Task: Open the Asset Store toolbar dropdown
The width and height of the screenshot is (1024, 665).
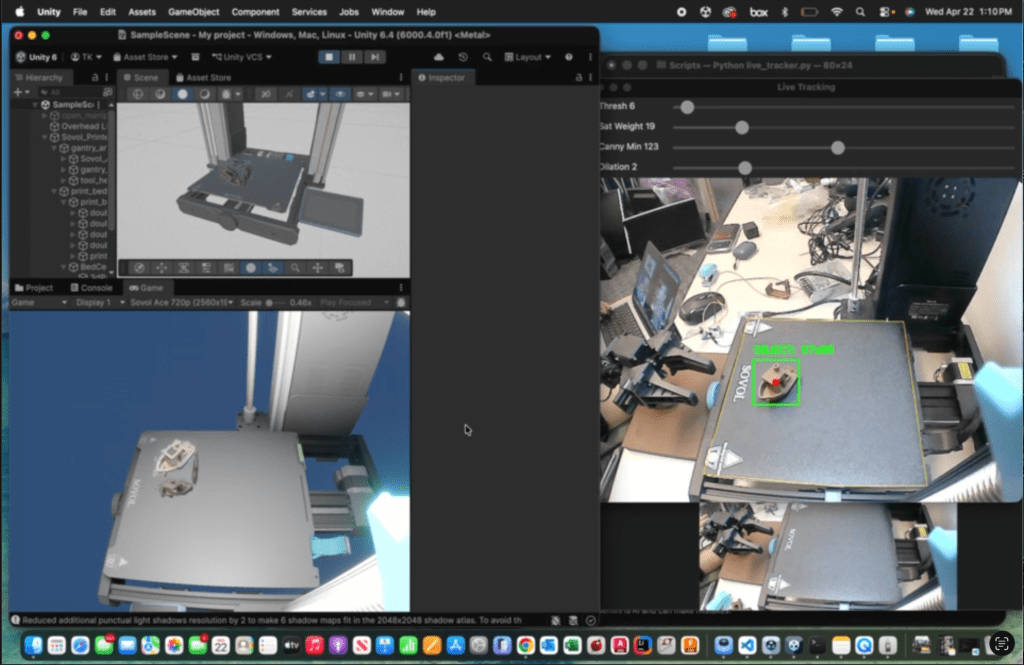Action: pyautogui.click(x=145, y=57)
